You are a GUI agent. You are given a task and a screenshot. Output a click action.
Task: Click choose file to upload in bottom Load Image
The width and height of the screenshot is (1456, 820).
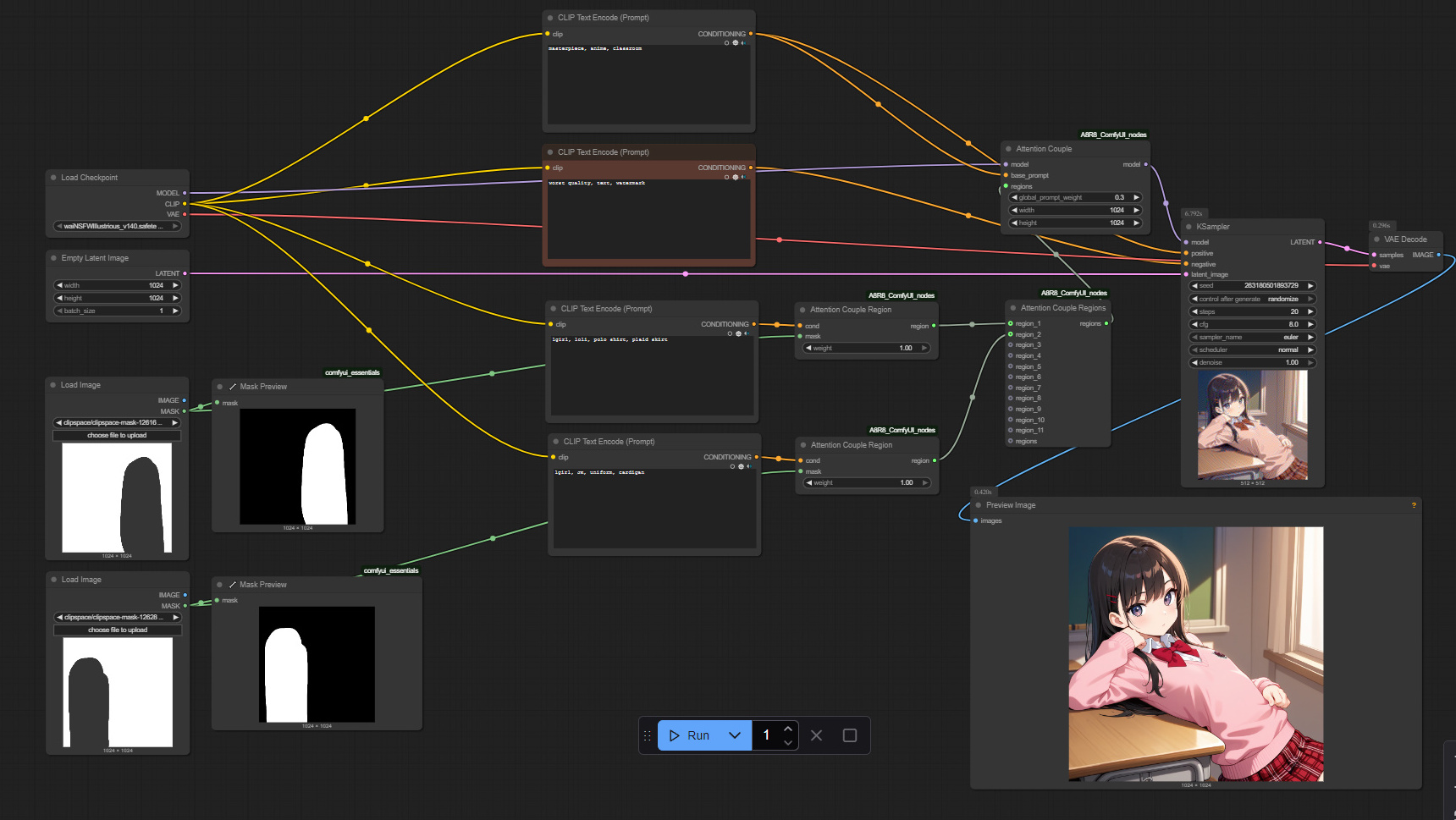tap(118, 630)
